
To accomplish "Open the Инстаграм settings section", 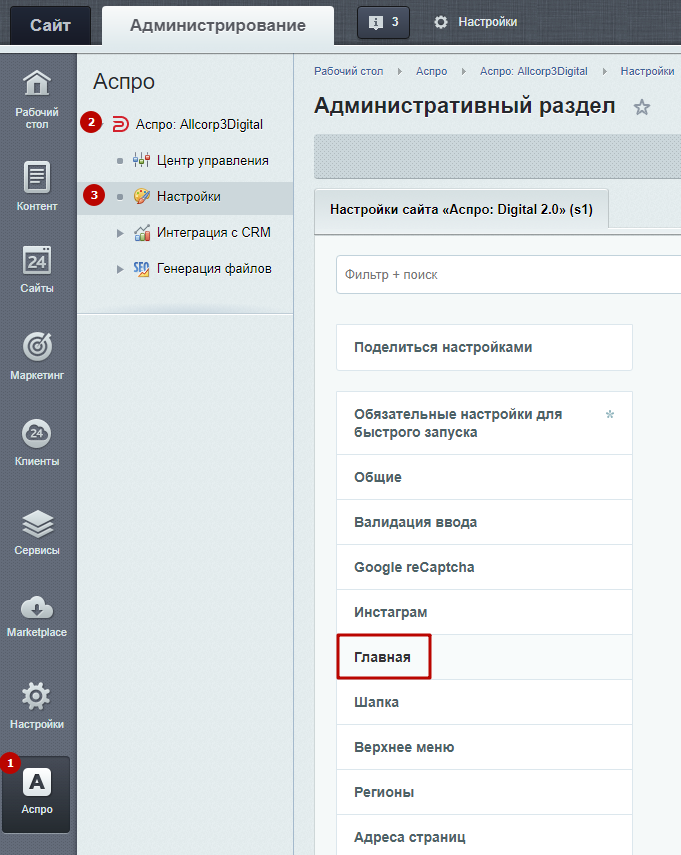I will point(484,612).
